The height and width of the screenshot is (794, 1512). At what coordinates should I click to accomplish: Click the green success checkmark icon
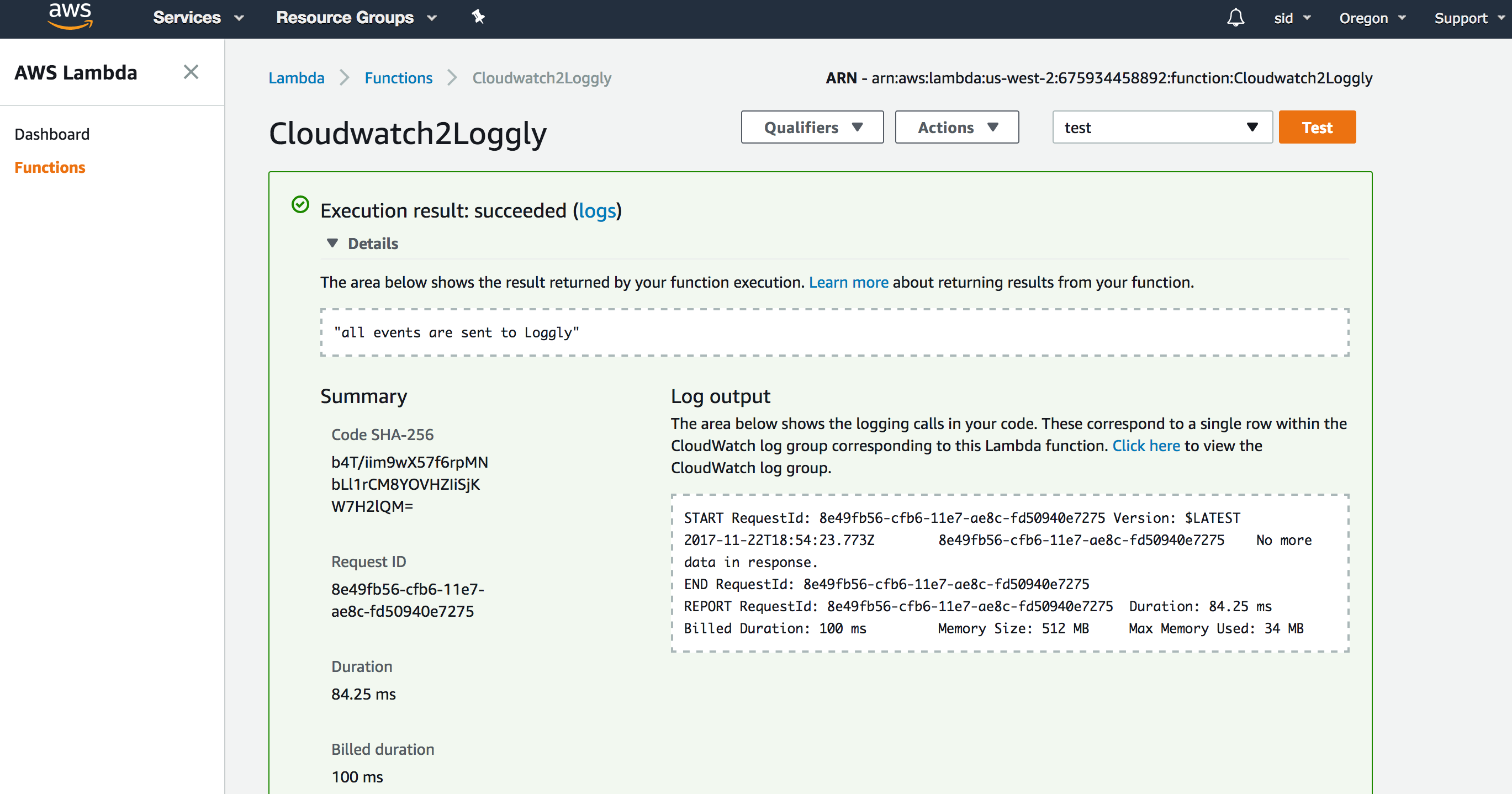(x=300, y=205)
